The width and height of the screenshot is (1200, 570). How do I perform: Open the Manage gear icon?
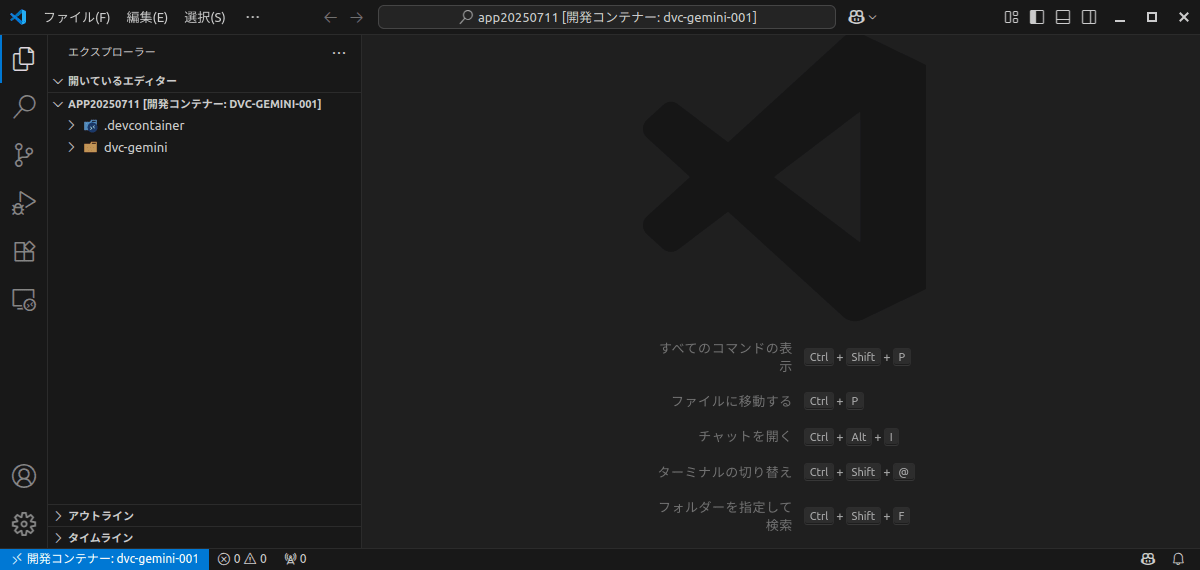[24, 524]
